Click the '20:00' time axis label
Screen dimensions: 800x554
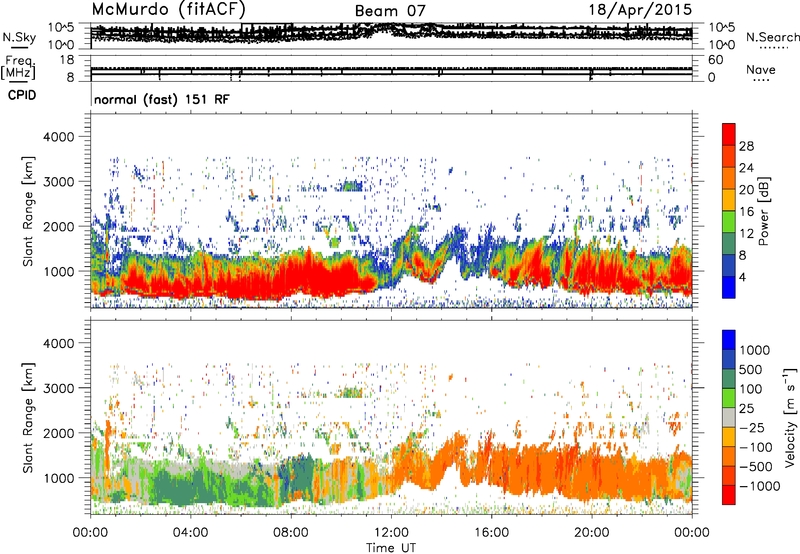591,532
